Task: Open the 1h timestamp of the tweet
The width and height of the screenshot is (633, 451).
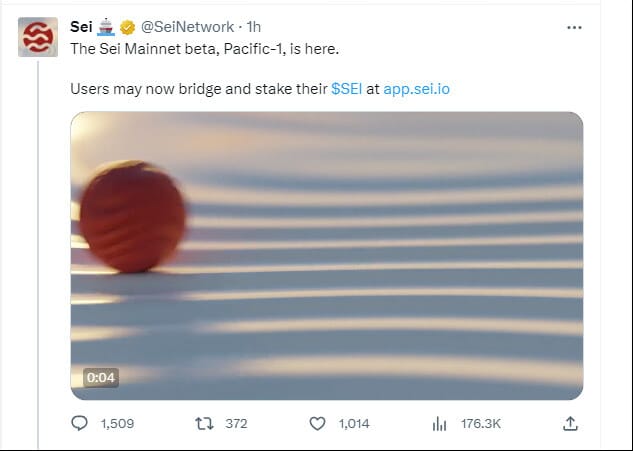Action: tap(253, 27)
